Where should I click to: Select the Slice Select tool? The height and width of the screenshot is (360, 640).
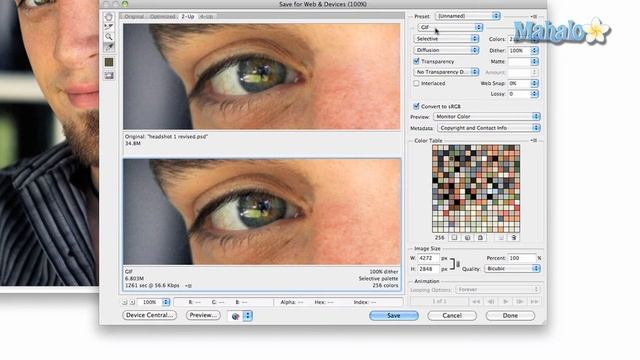pyautogui.click(x=109, y=27)
